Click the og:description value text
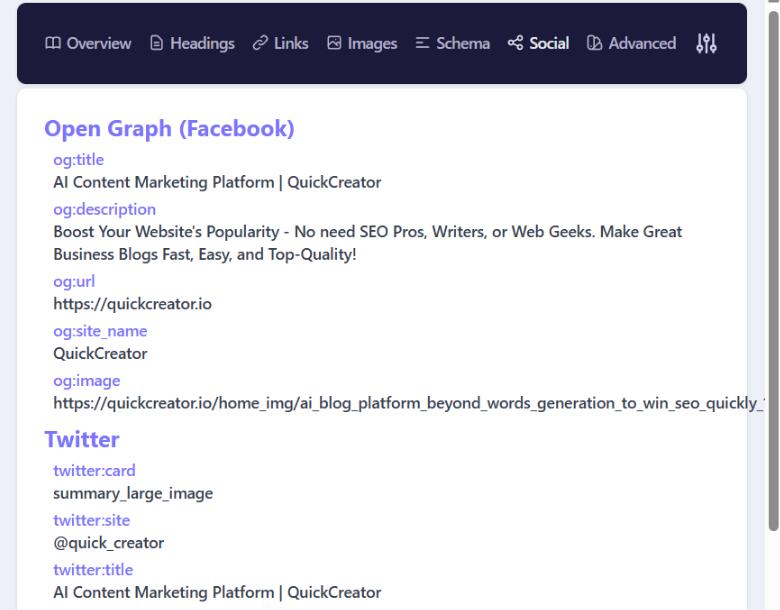 click(368, 243)
